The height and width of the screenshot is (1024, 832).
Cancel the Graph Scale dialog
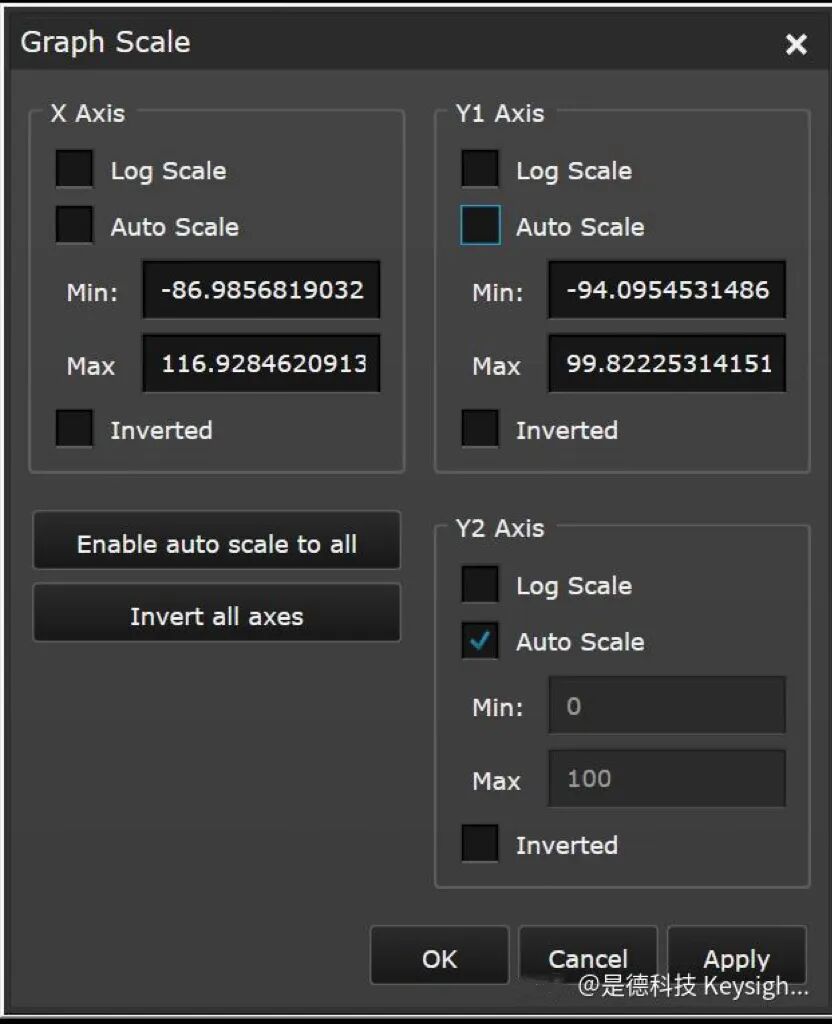click(587, 956)
